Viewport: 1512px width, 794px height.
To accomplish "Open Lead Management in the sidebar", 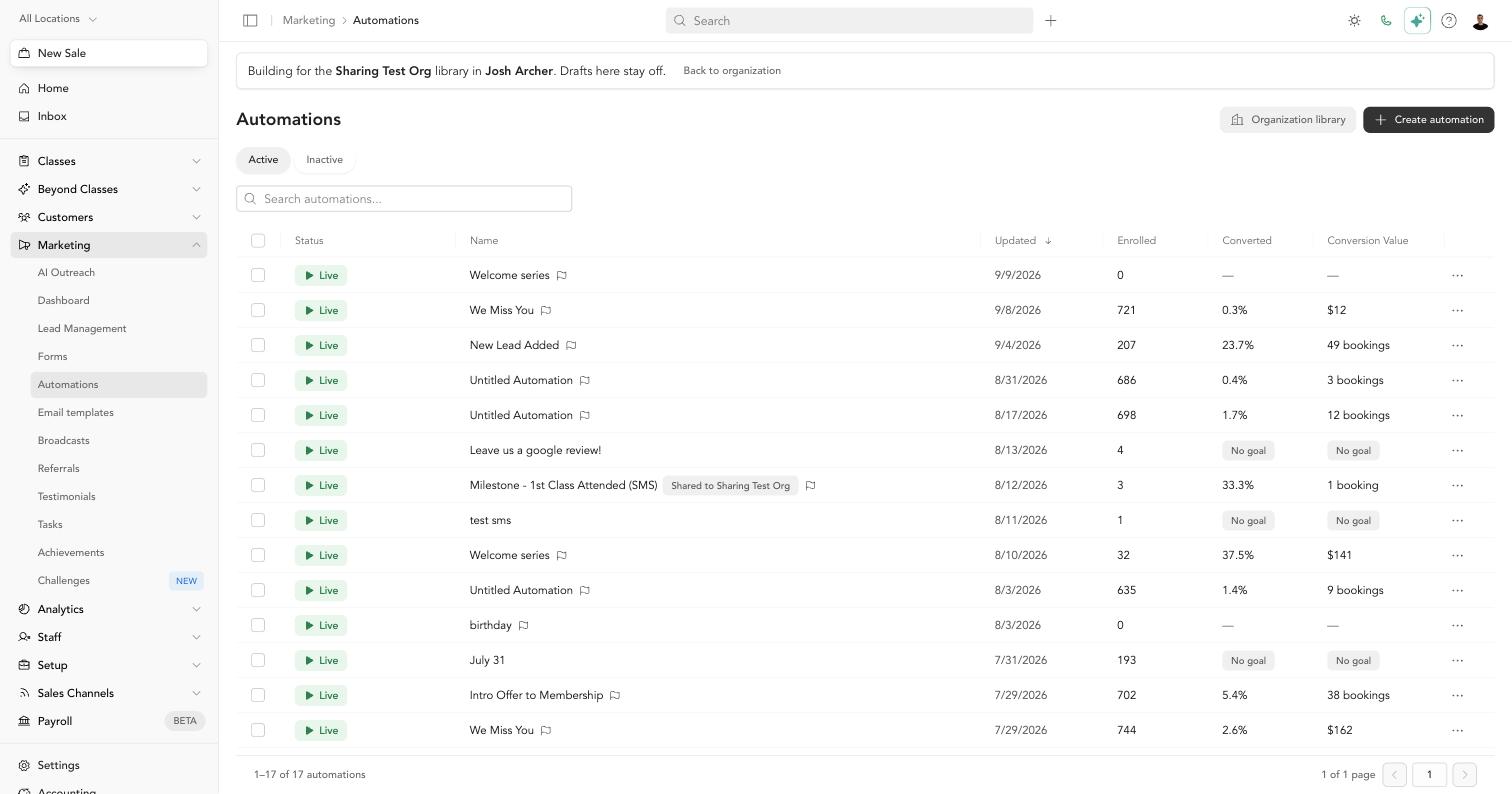I will pos(82,328).
